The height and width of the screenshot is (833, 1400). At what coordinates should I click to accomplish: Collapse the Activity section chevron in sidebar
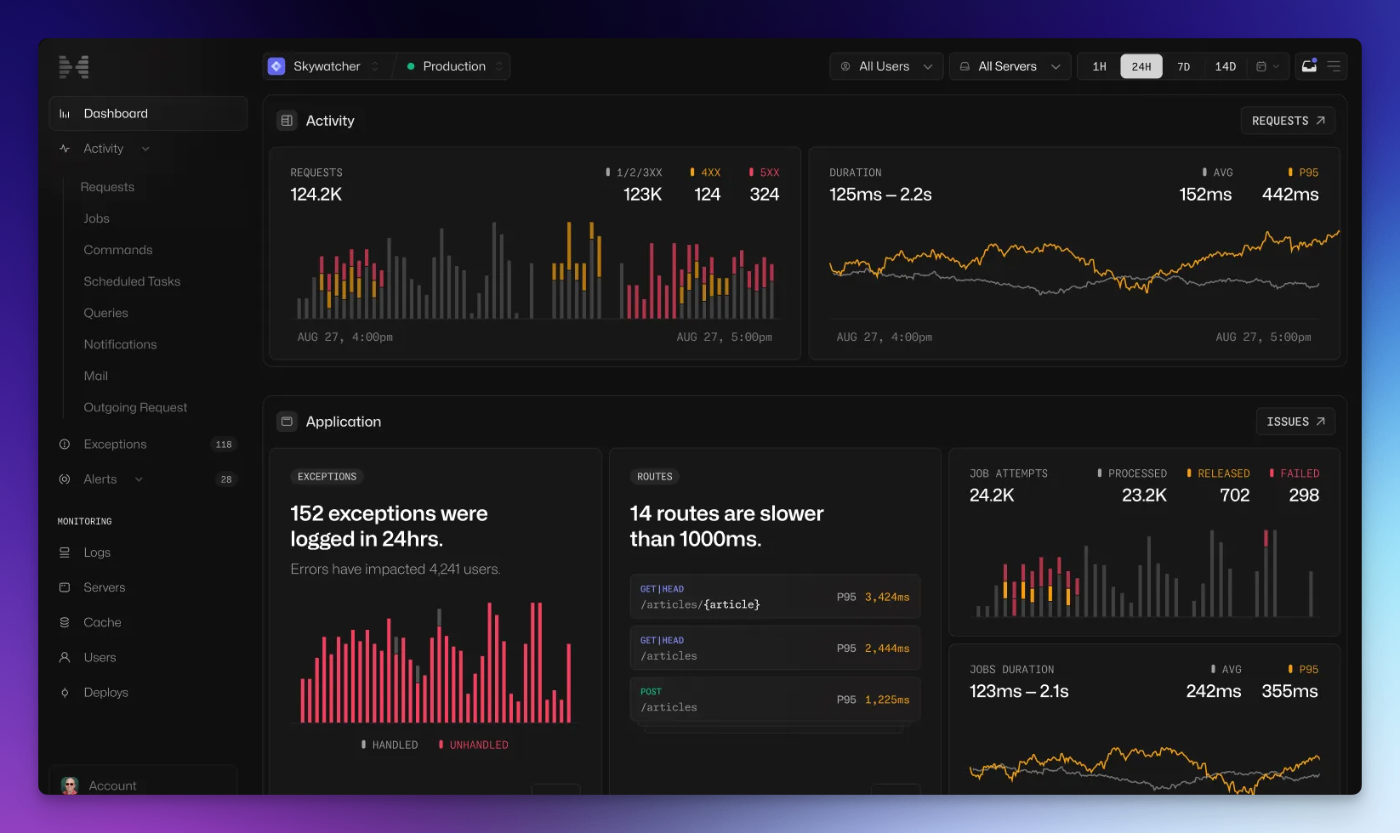[x=146, y=149]
